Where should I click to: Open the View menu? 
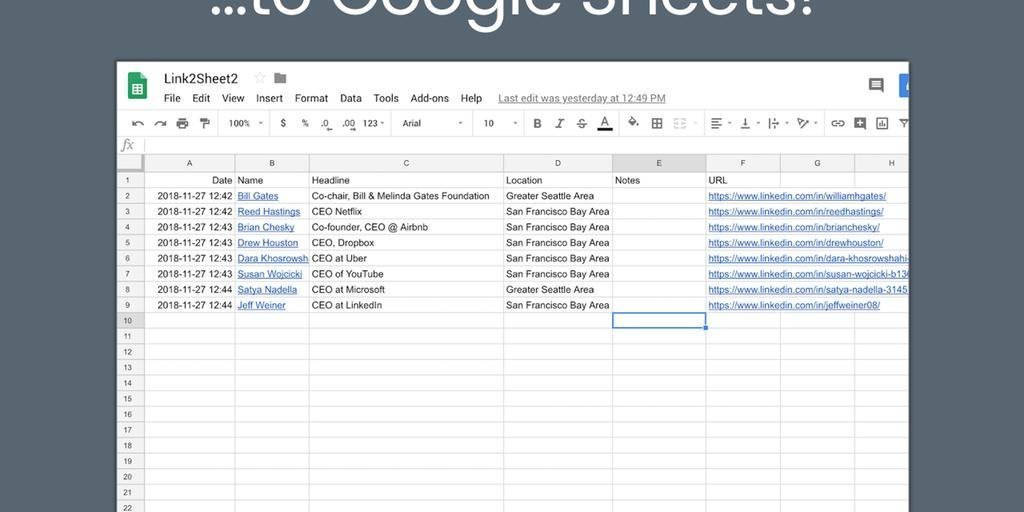click(x=233, y=99)
